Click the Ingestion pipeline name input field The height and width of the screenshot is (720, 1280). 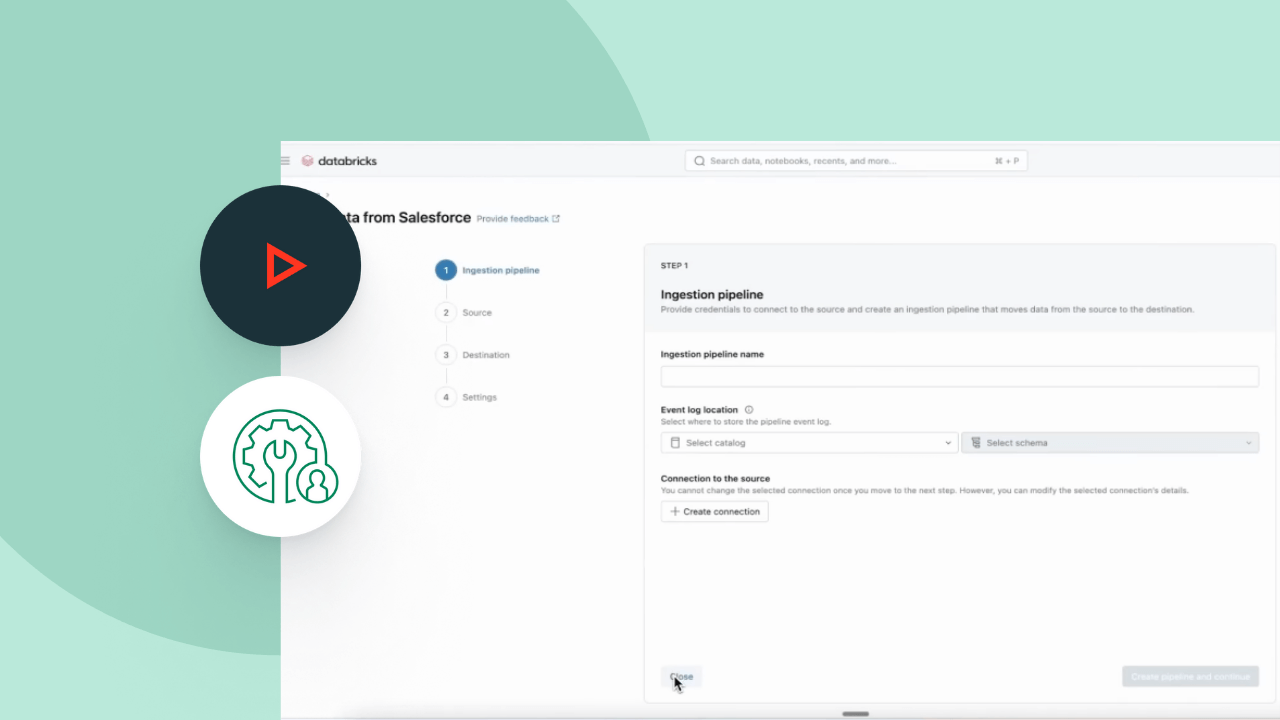pos(959,376)
